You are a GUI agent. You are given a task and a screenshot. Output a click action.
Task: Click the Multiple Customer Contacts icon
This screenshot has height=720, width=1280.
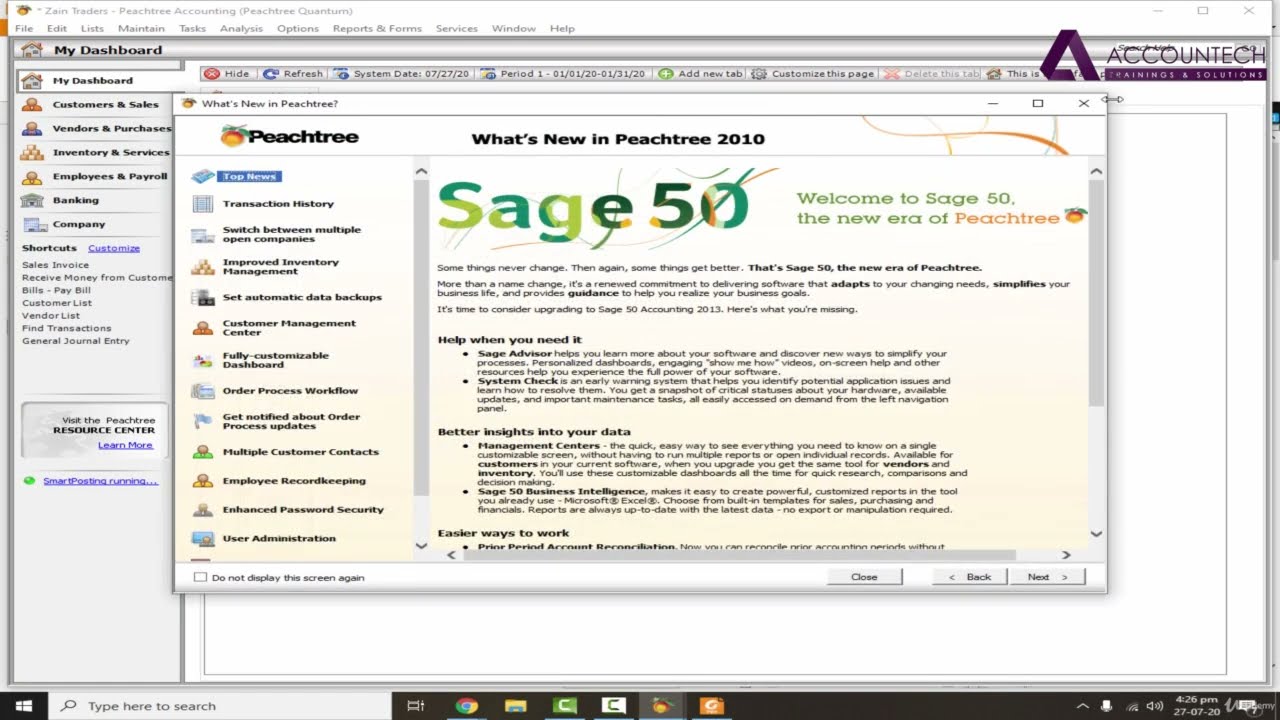[x=203, y=452]
